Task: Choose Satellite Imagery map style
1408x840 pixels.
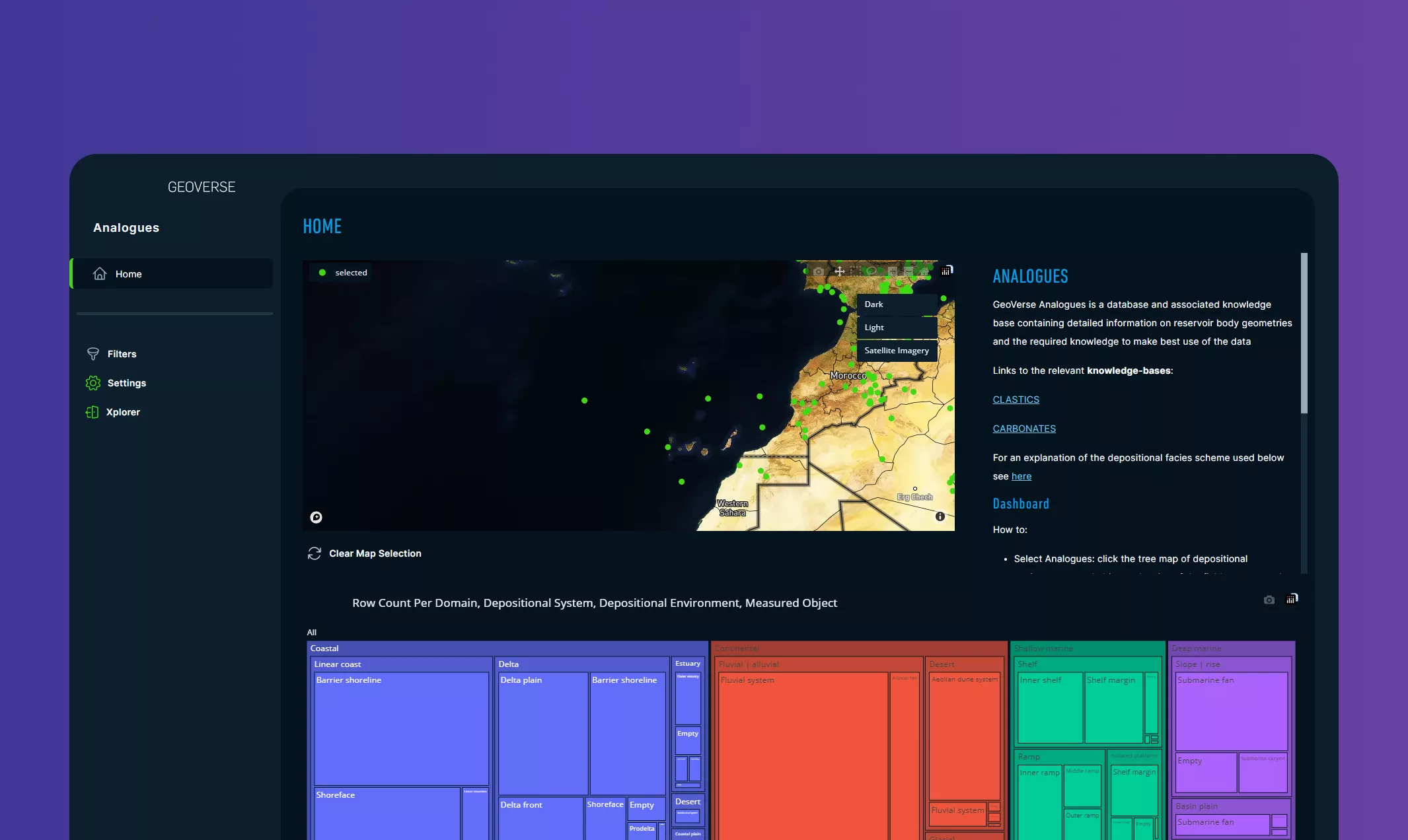Action: [897, 351]
